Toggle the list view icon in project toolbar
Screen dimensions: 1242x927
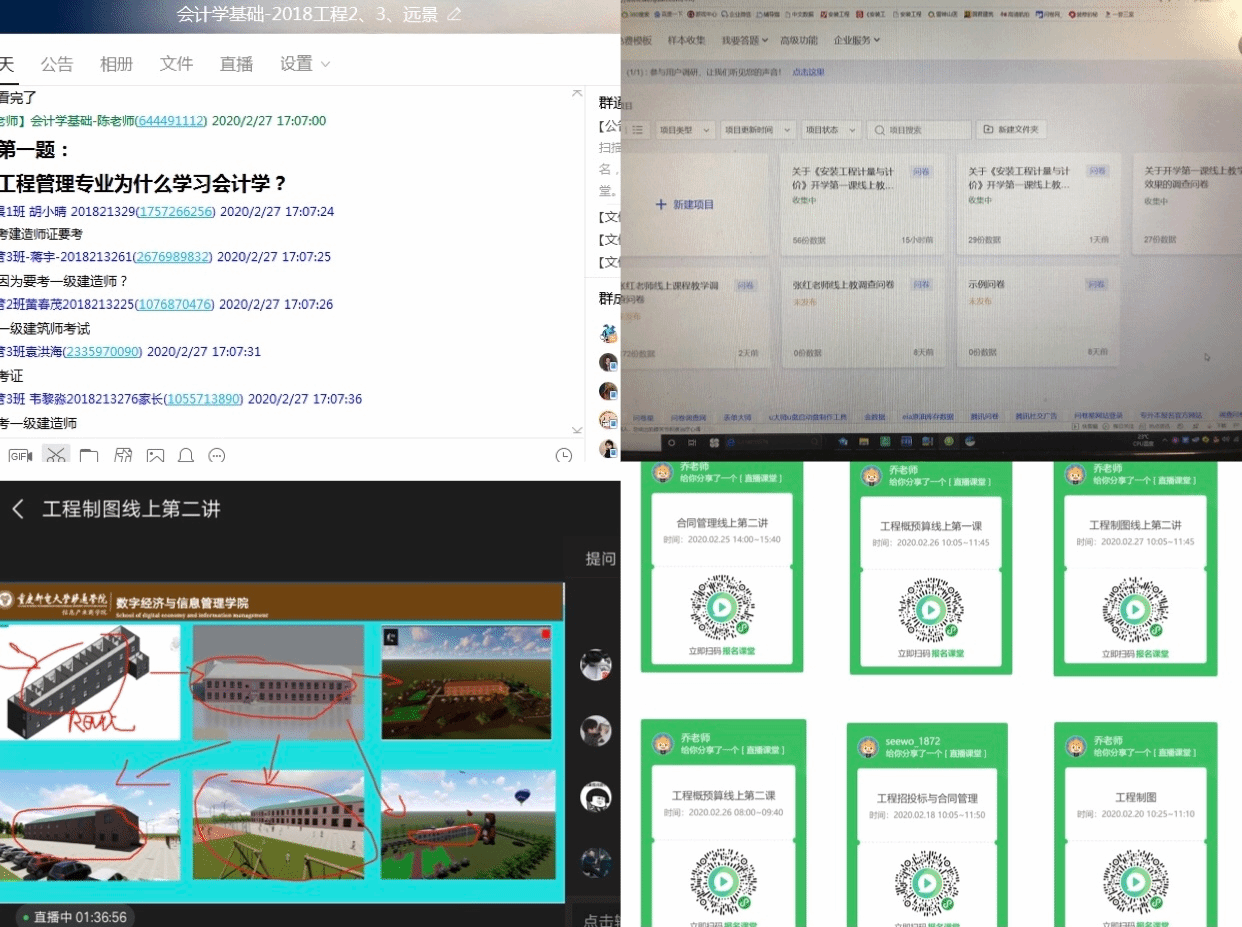(x=638, y=130)
